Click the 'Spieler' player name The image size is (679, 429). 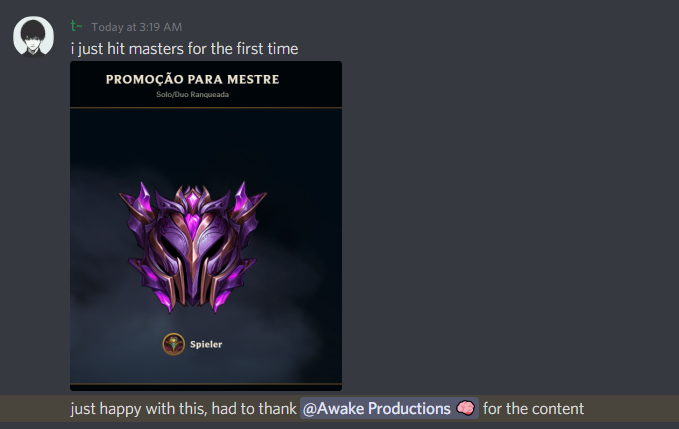(x=206, y=345)
